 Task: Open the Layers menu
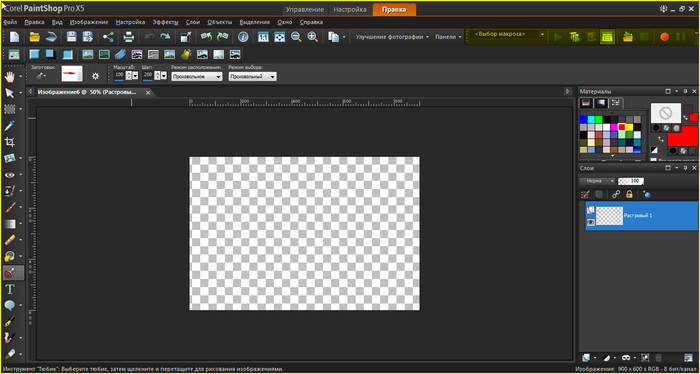pyautogui.click(x=192, y=22)
